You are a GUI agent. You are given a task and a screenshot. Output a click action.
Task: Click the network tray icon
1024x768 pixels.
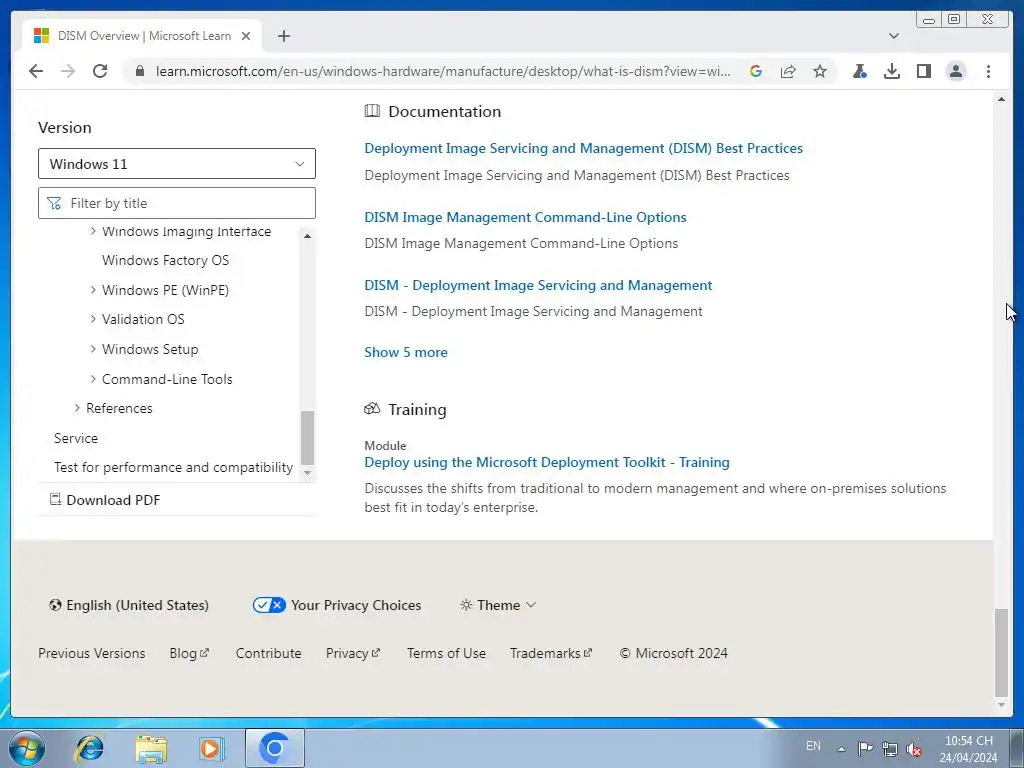(x=889, y=748)
